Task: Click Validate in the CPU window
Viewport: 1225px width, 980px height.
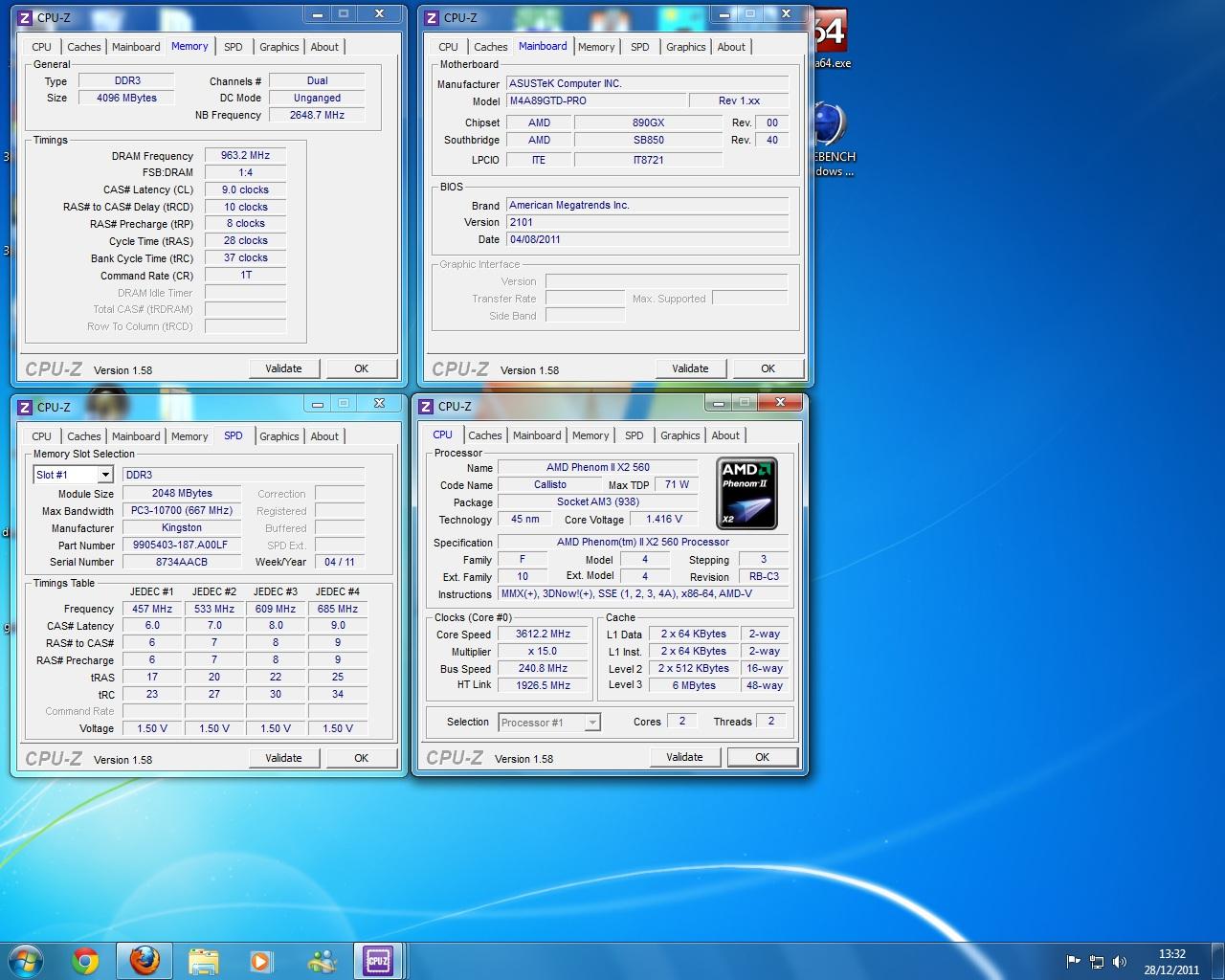Action: [684, 757]
